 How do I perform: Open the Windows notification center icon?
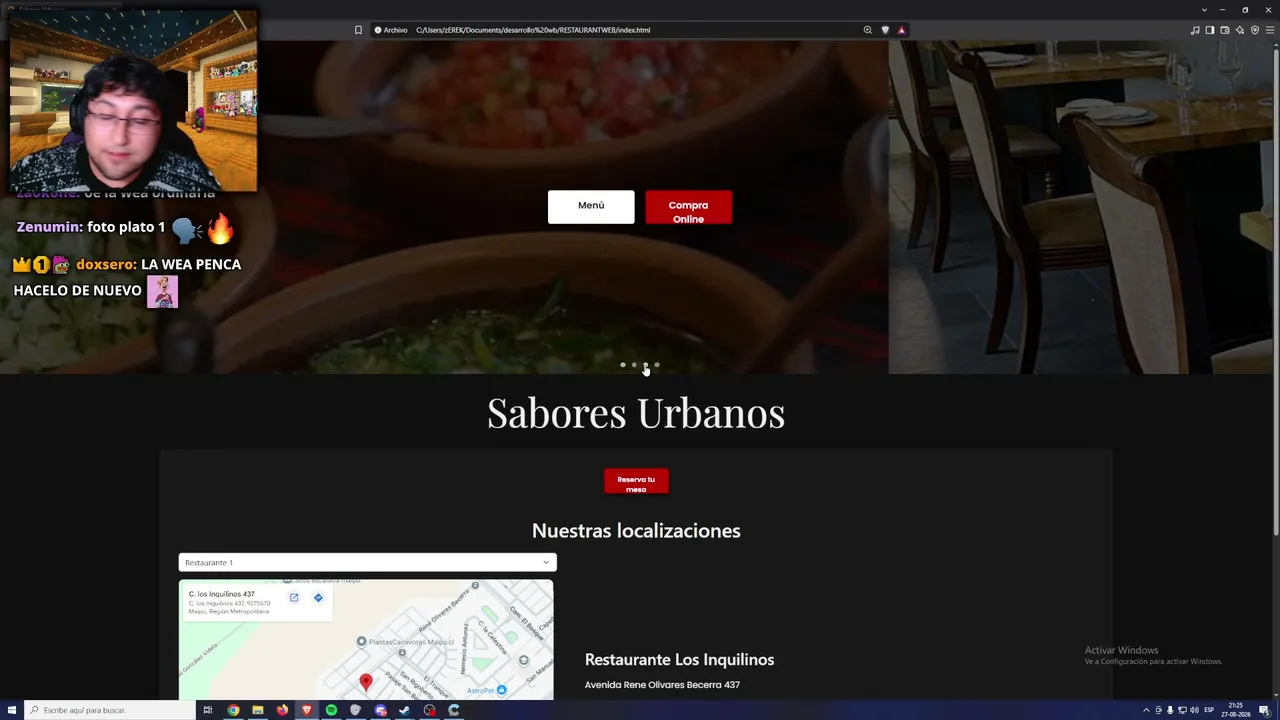point(1265,710)
